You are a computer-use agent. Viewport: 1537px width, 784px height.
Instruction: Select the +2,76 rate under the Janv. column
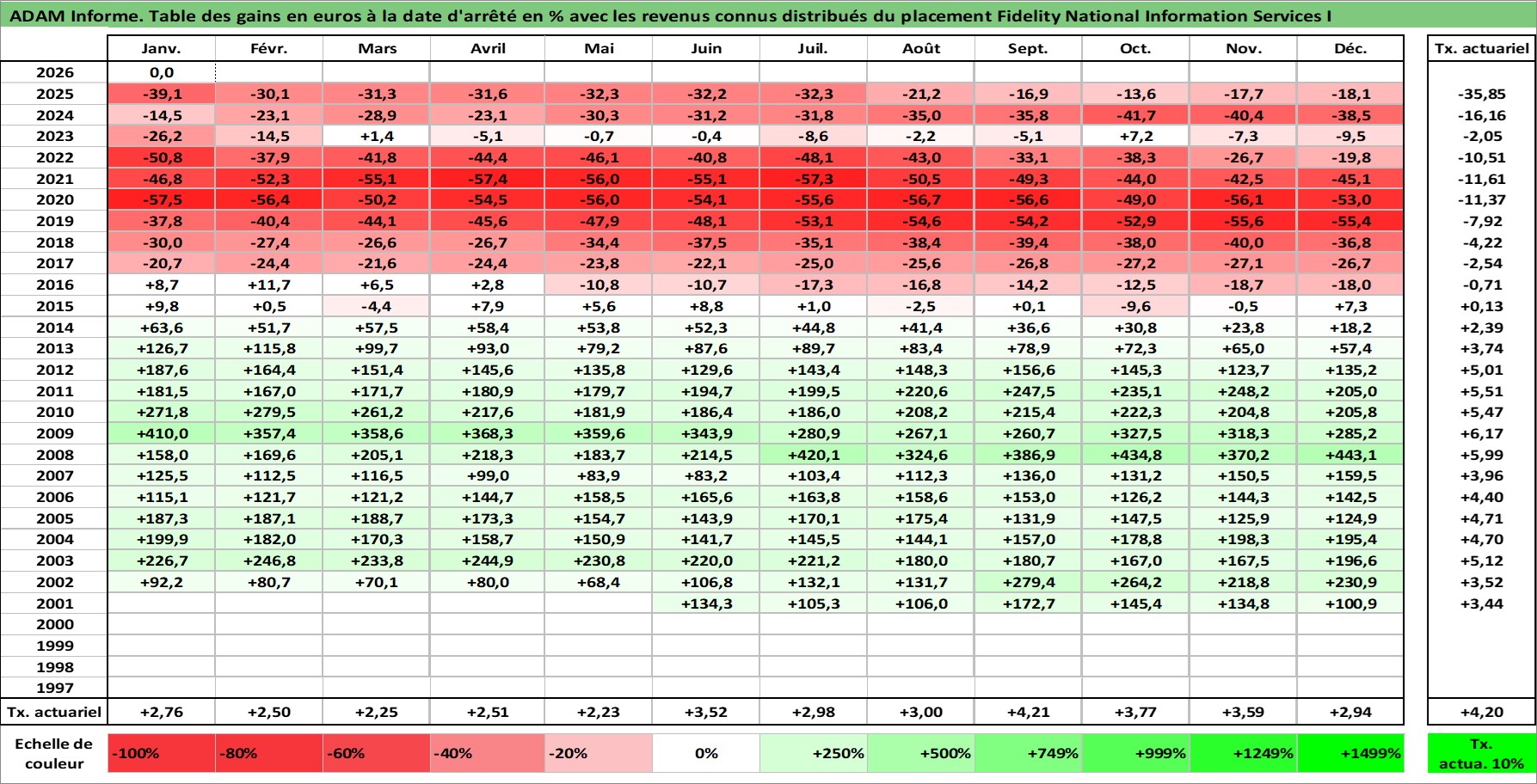pos(161,712)
